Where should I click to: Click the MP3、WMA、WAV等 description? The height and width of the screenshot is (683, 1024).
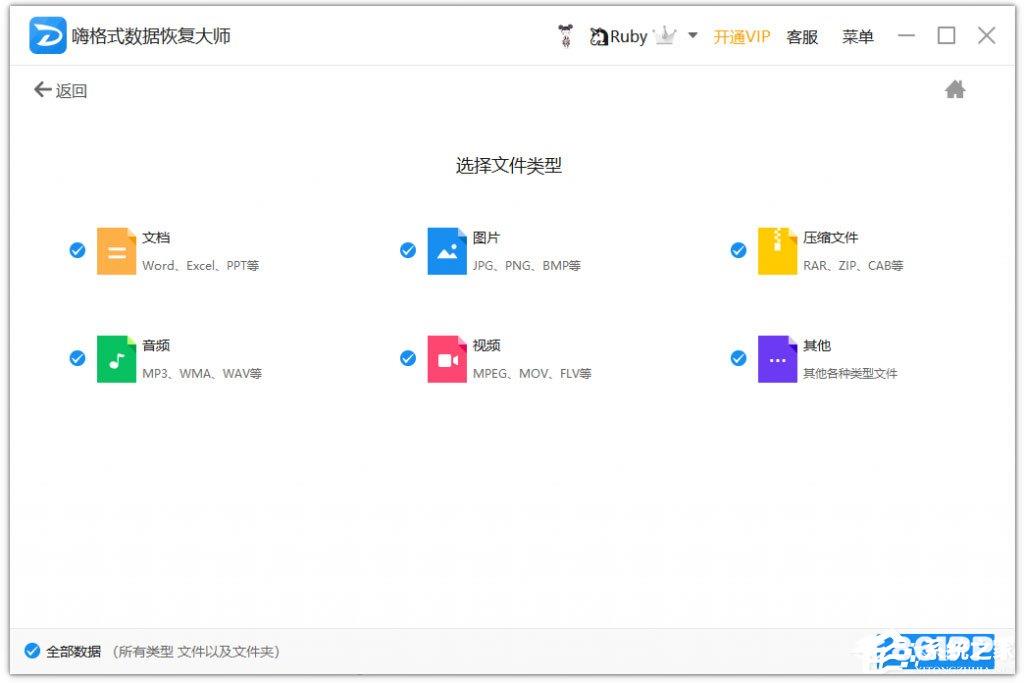pyautogui.click(x=202, y=373)
